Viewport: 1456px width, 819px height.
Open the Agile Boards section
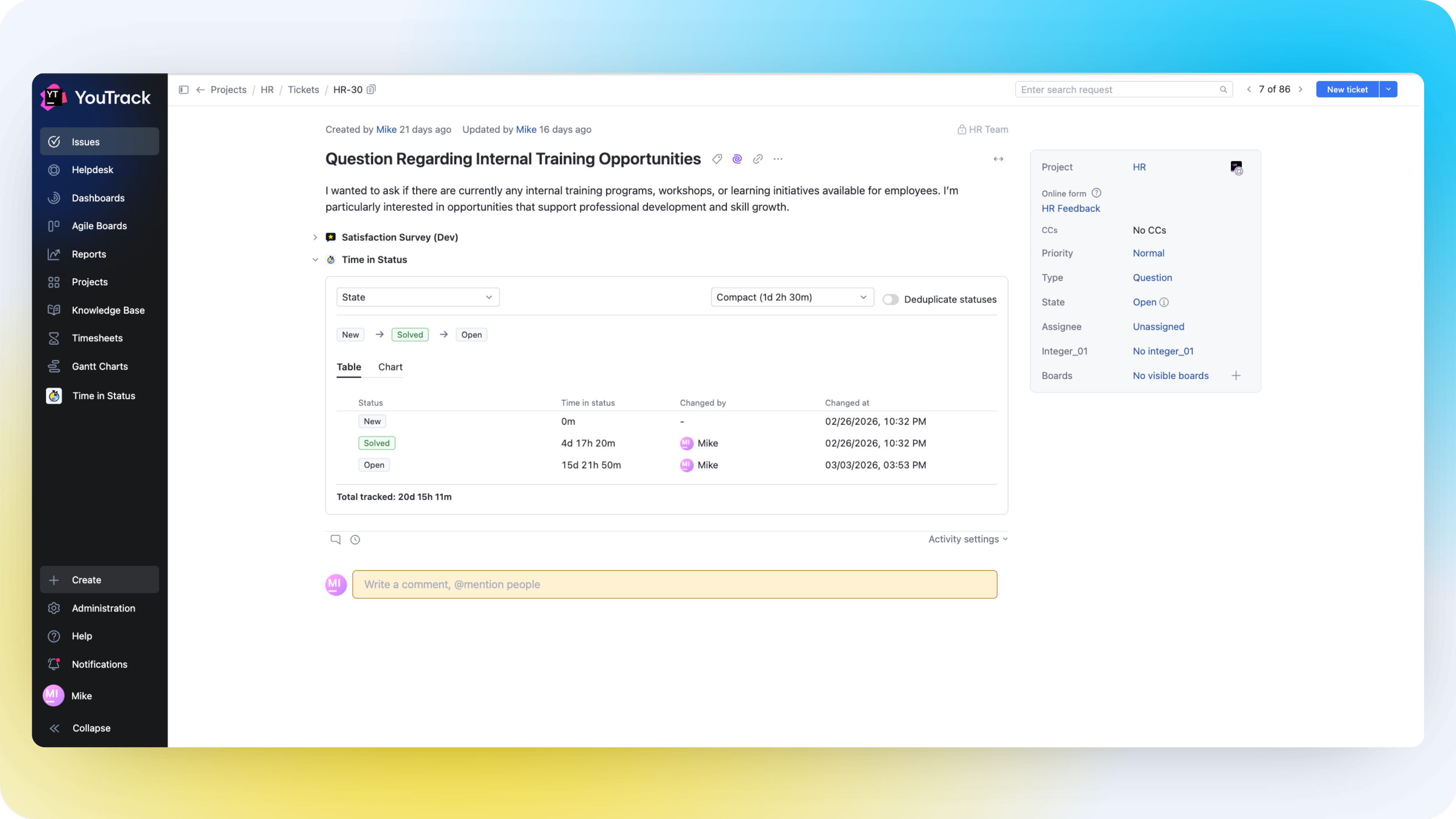(x=99, y=226)
